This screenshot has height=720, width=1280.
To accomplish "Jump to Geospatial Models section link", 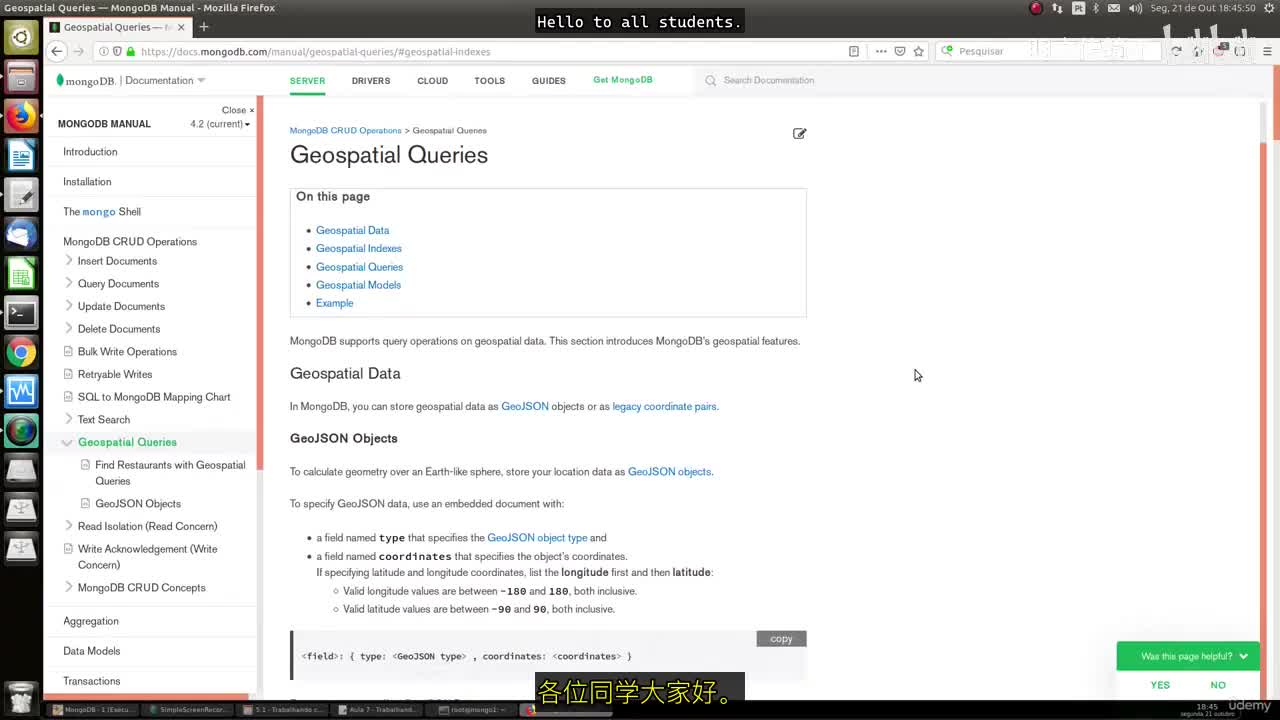I will click(x=358, y=285).
